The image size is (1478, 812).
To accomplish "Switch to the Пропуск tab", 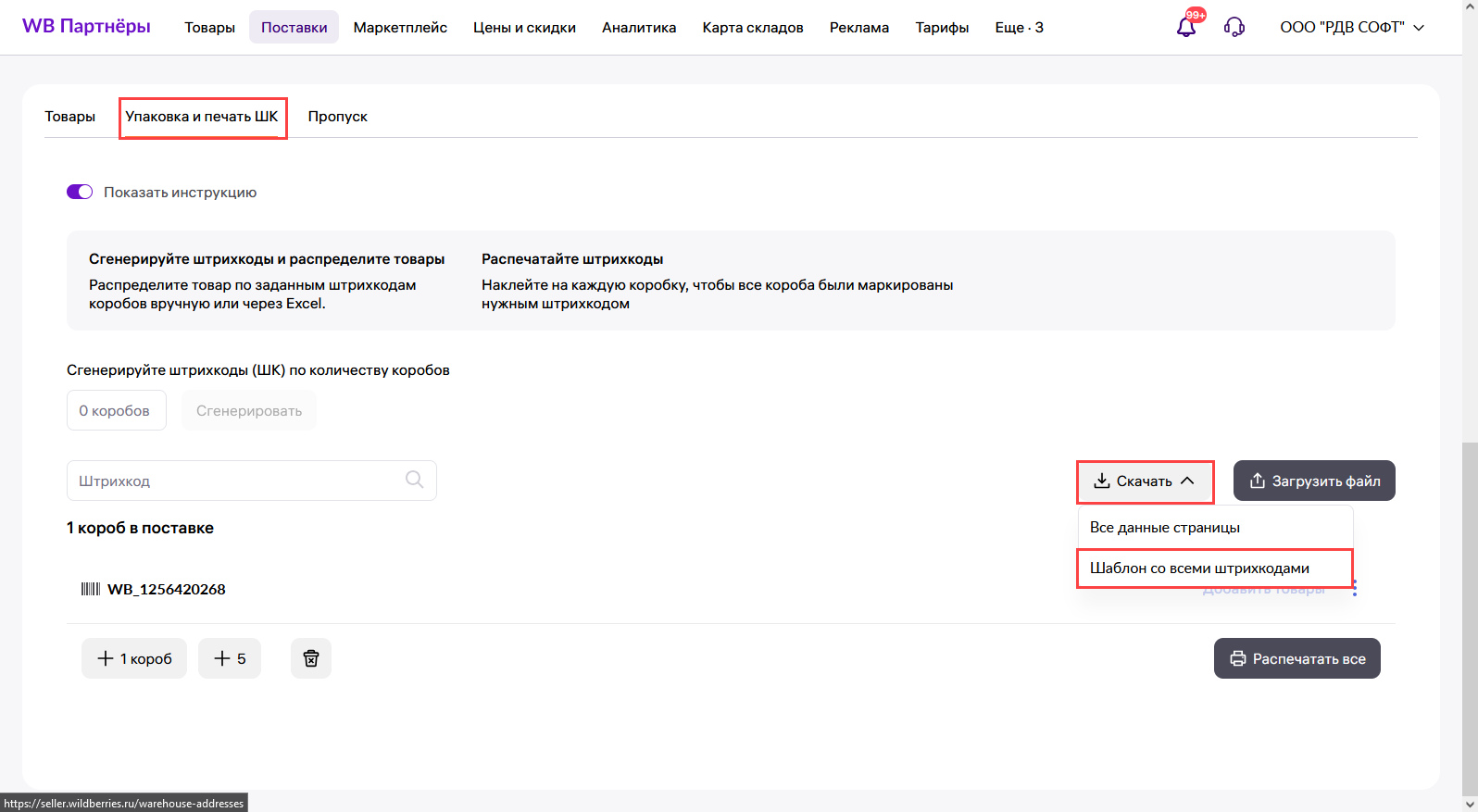I will [337, 117].
